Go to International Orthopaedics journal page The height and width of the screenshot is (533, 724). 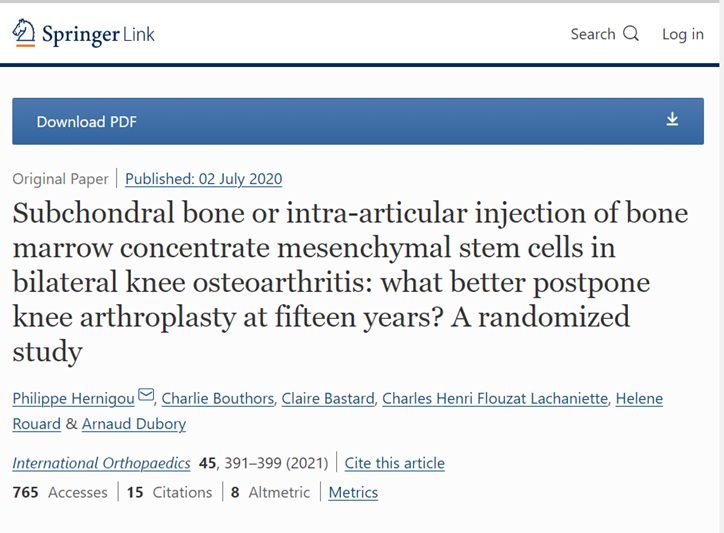click(x=101, y=463)
